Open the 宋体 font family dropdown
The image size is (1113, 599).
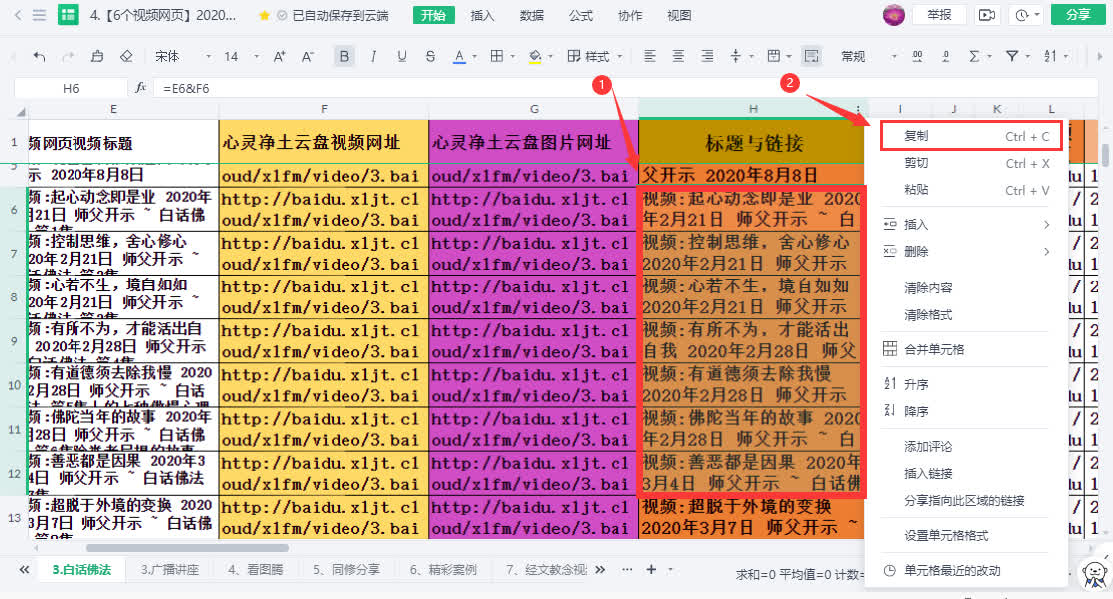click(x=183, y=56)
